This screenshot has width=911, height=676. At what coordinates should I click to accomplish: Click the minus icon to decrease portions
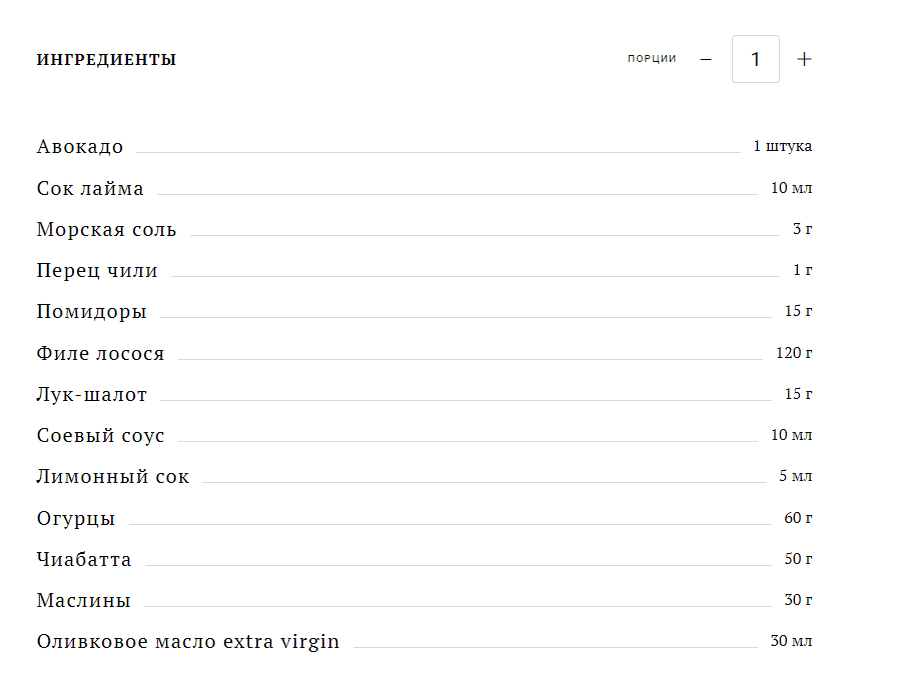pos(706,59)
